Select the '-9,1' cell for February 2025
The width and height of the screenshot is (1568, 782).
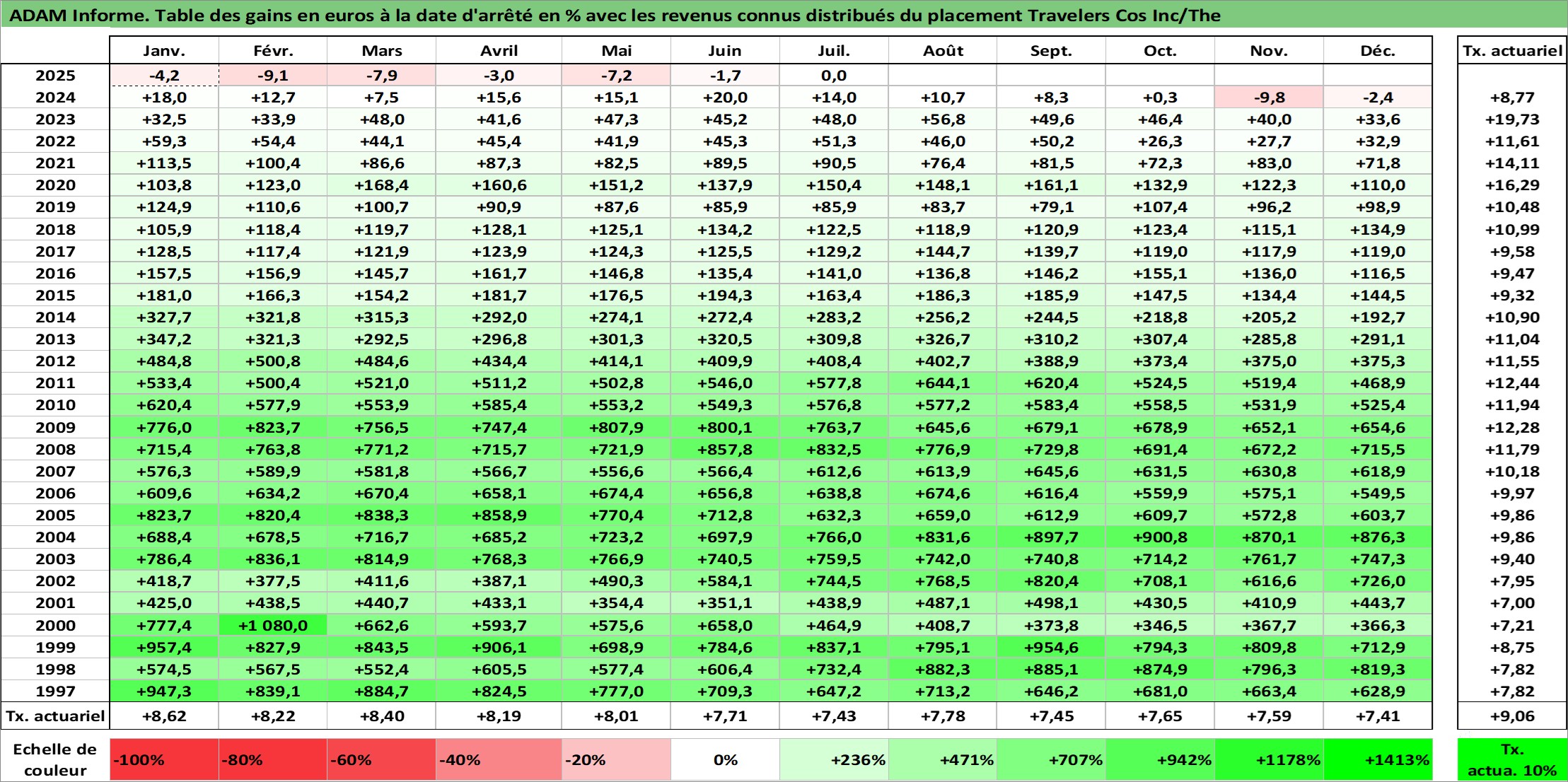pyautogui.click(x=273, y=76)
